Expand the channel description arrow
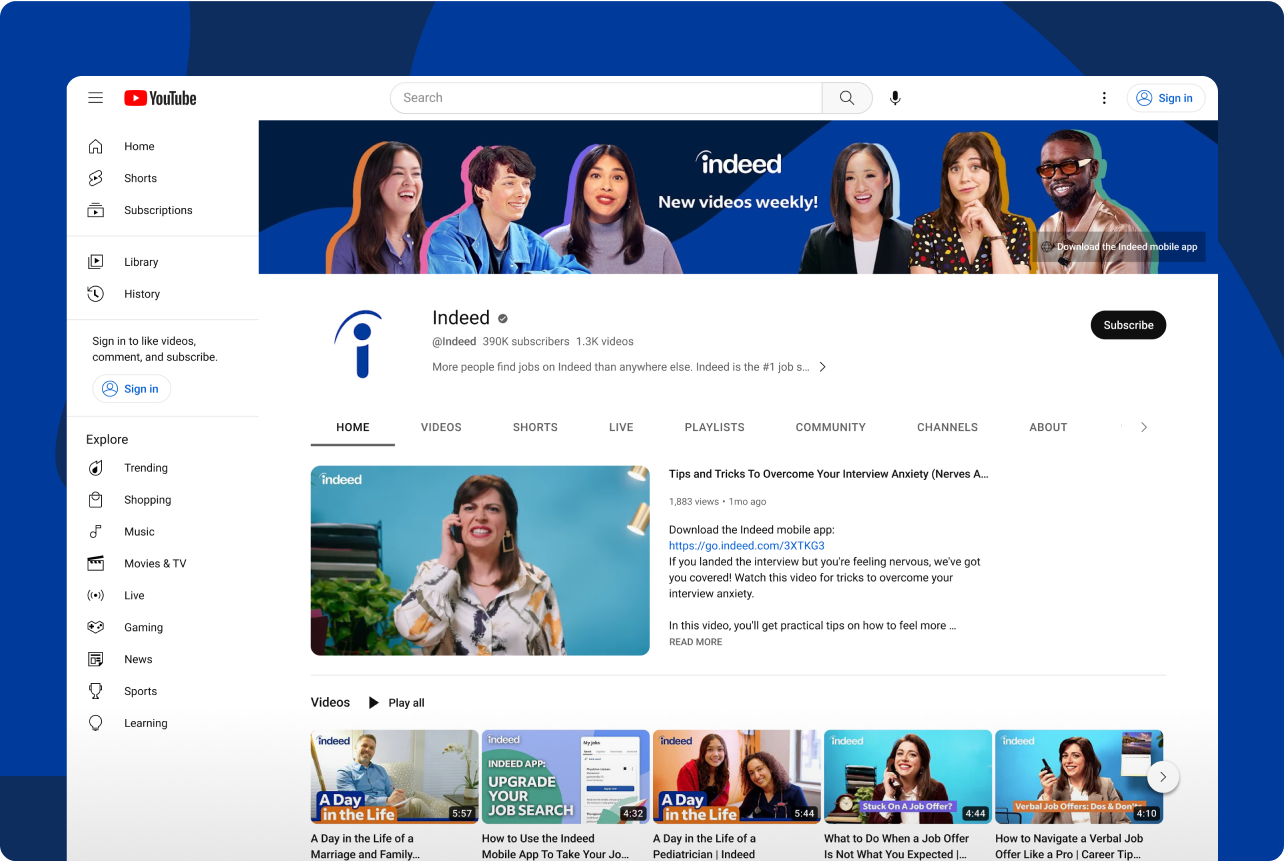 822,367
